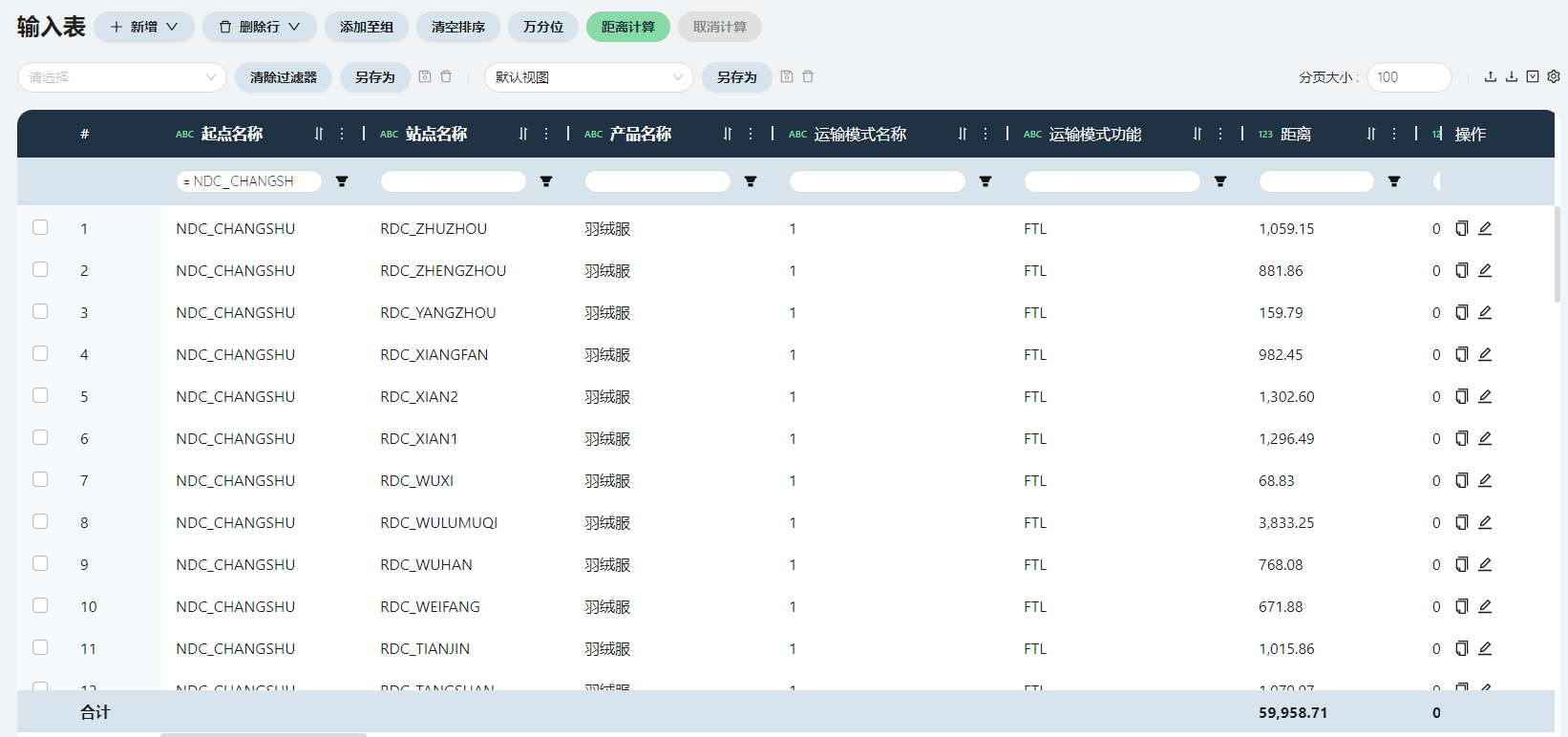This screenshot has height=737, width=1568.
Task: Run the 距离计算 button
Action: click(x=628, y=27)
